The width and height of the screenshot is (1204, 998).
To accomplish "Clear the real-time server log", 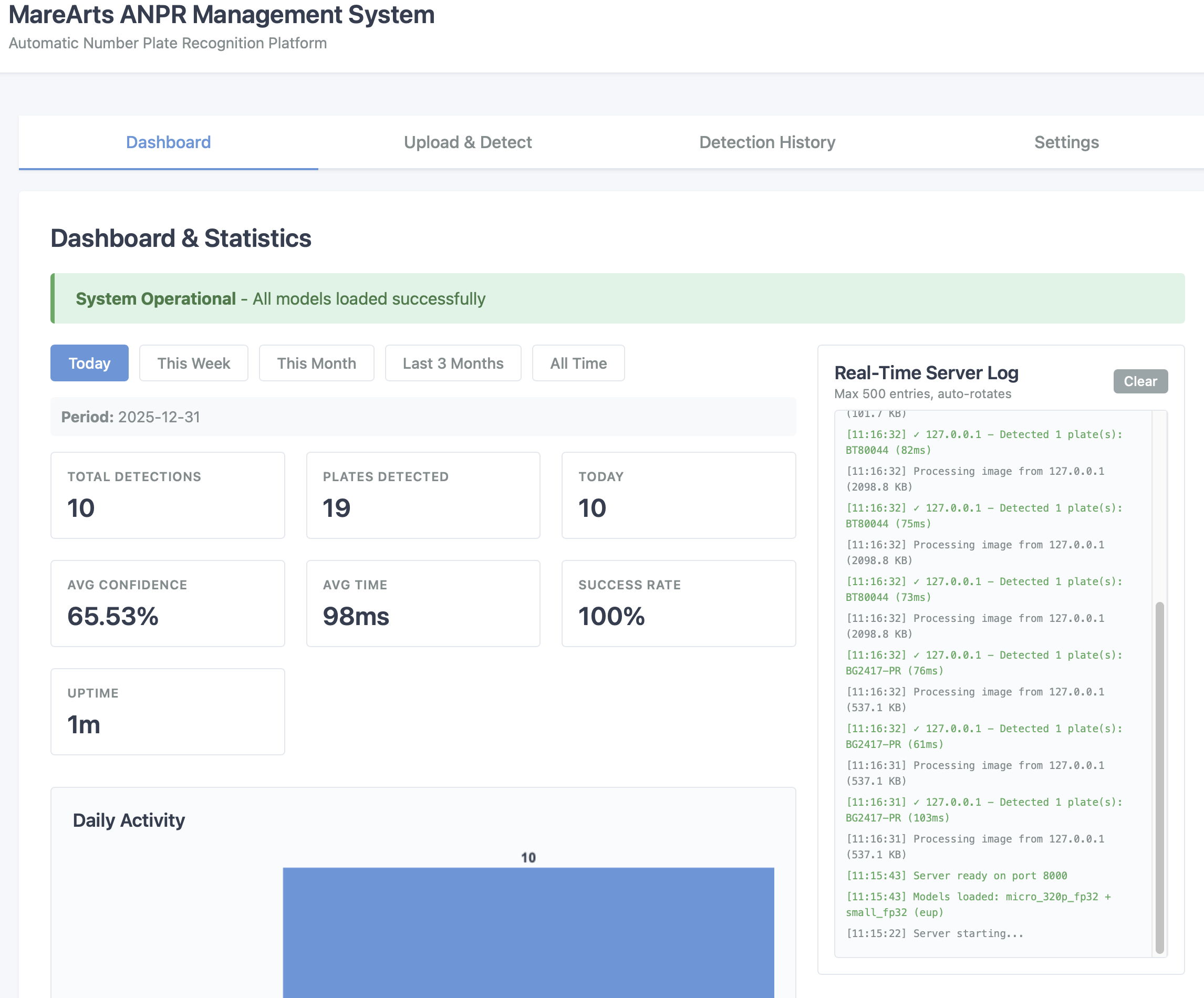I will point(1140,381).
